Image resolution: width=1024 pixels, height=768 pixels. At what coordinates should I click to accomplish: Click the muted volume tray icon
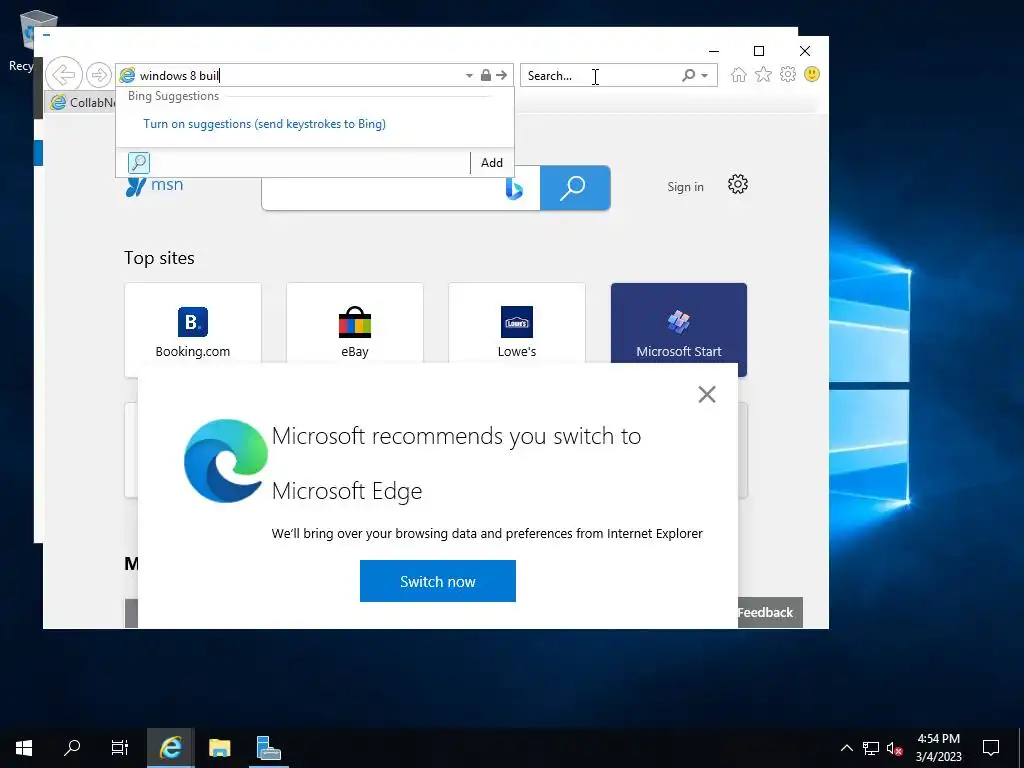pyautogui.click(x=895, y=748)
